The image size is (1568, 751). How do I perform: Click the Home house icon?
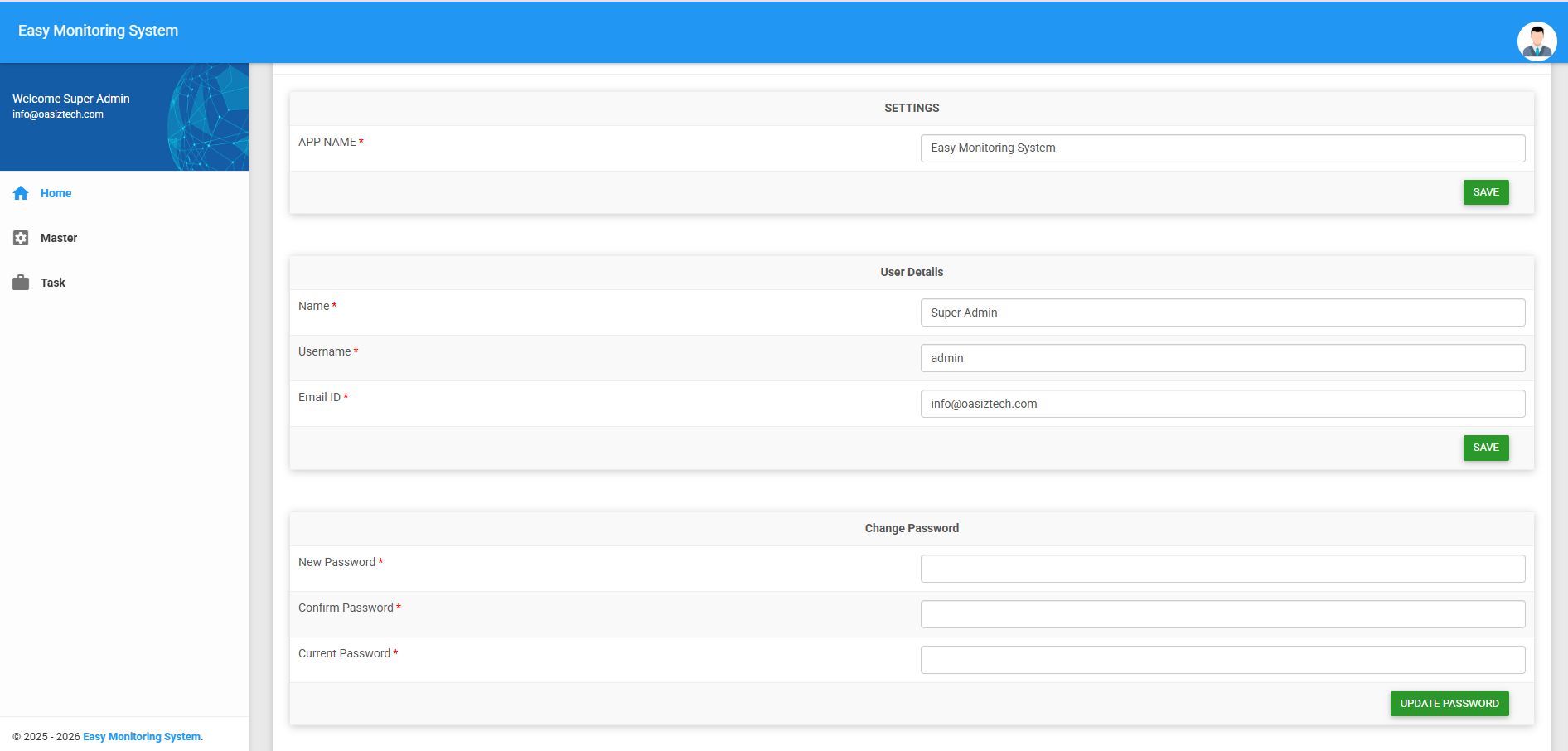21,193
